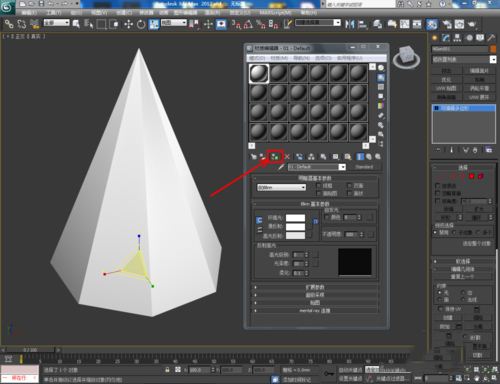The image size is (500, 384).
Task: Click Assign Material to Selection icon
Action: point(275,156)
